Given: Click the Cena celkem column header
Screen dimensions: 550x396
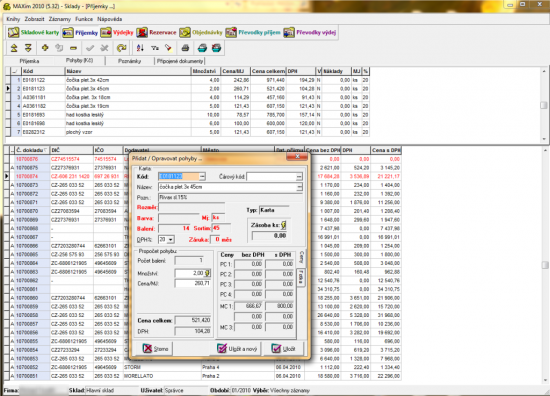Looking at the screenshot, I should coord(268,71).
